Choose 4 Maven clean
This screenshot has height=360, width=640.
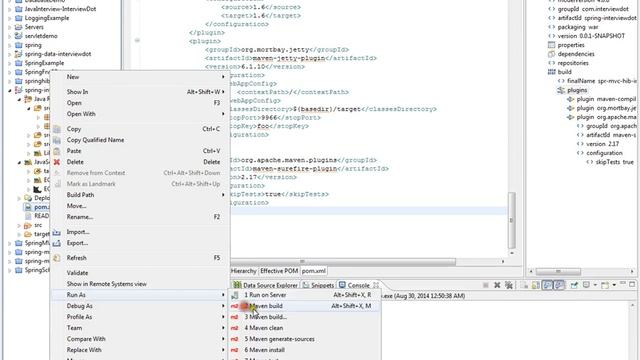click(305, 328)
